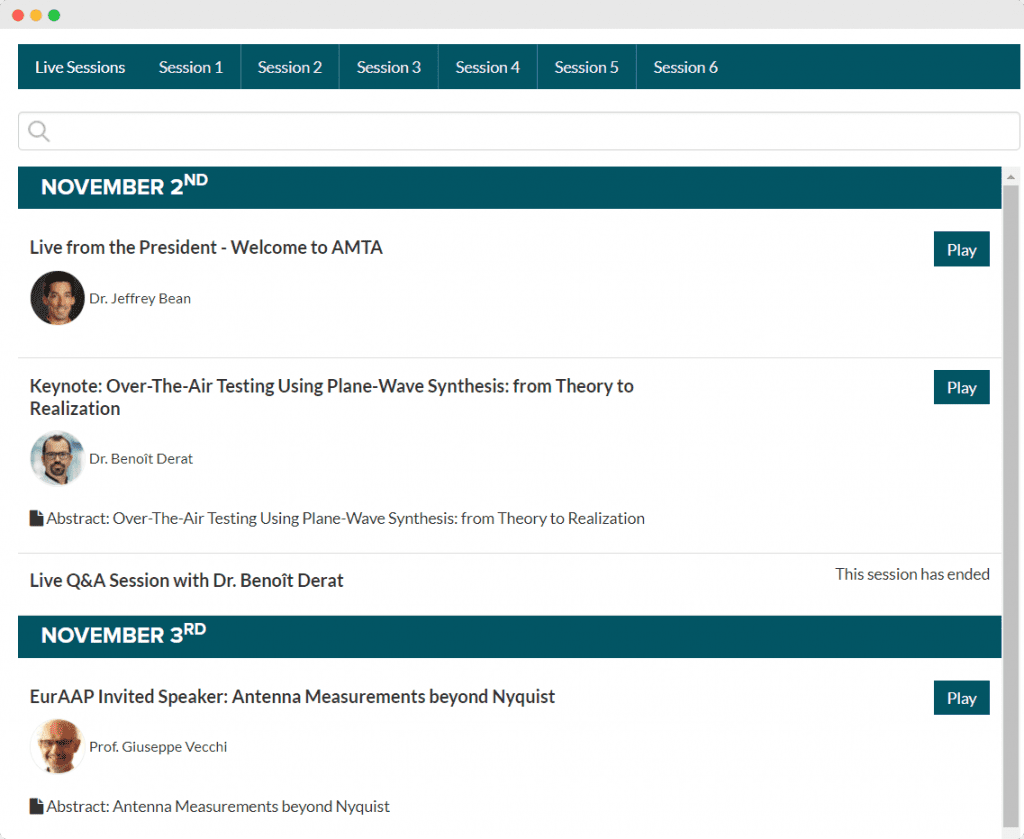The width and height of the screenshot is (1024, 839).
Task: Open the Session 3 tab
Action: (388, 67)
